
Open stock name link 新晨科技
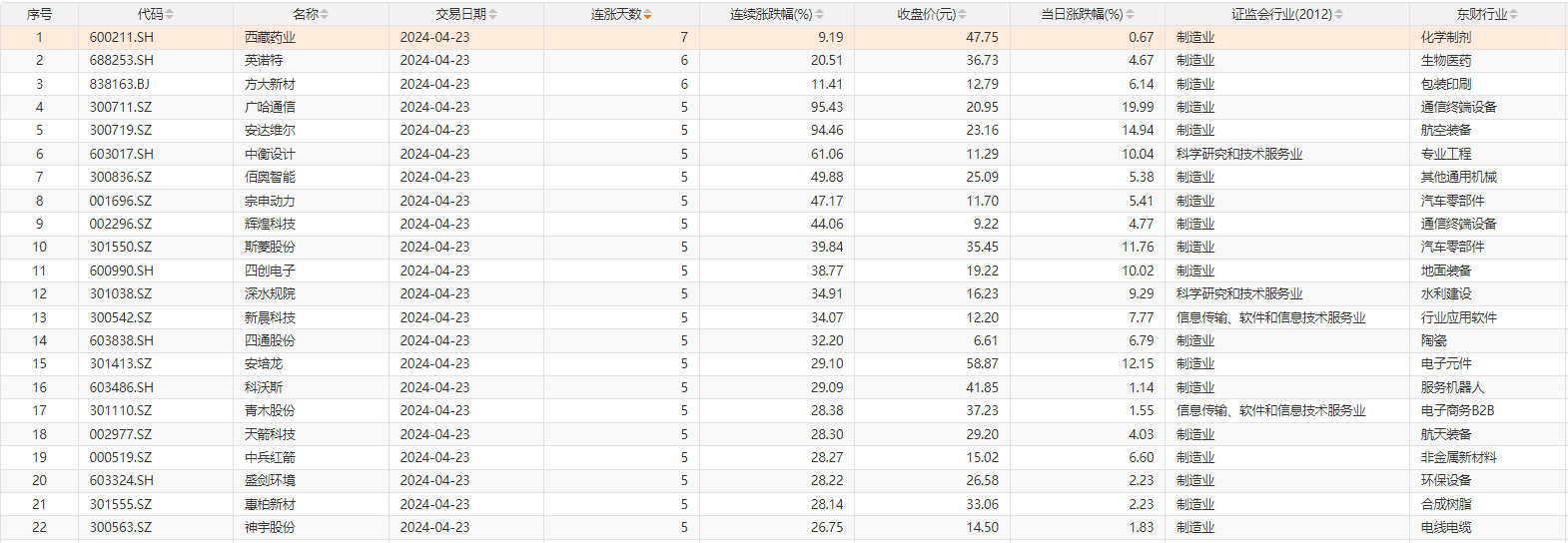(270, 317)
